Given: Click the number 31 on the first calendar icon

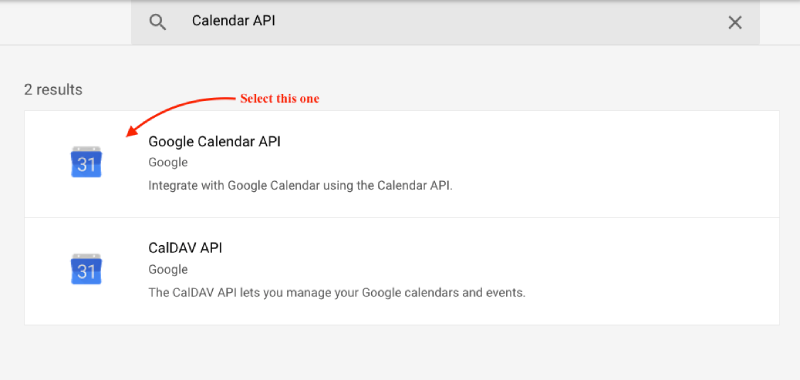Looking at the screenshot, I should [86, 165].
